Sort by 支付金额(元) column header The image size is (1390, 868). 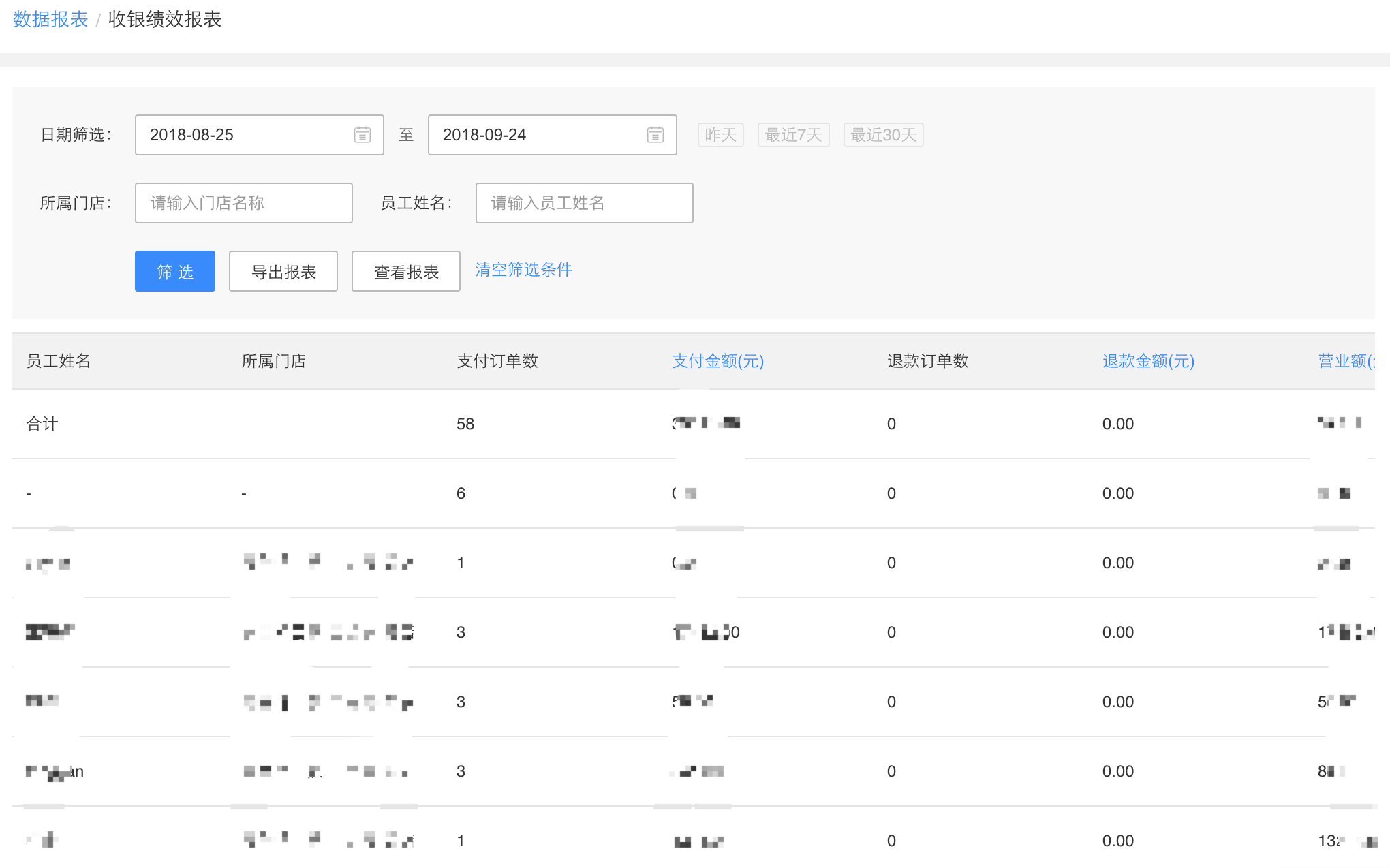(x=718, y=361)
